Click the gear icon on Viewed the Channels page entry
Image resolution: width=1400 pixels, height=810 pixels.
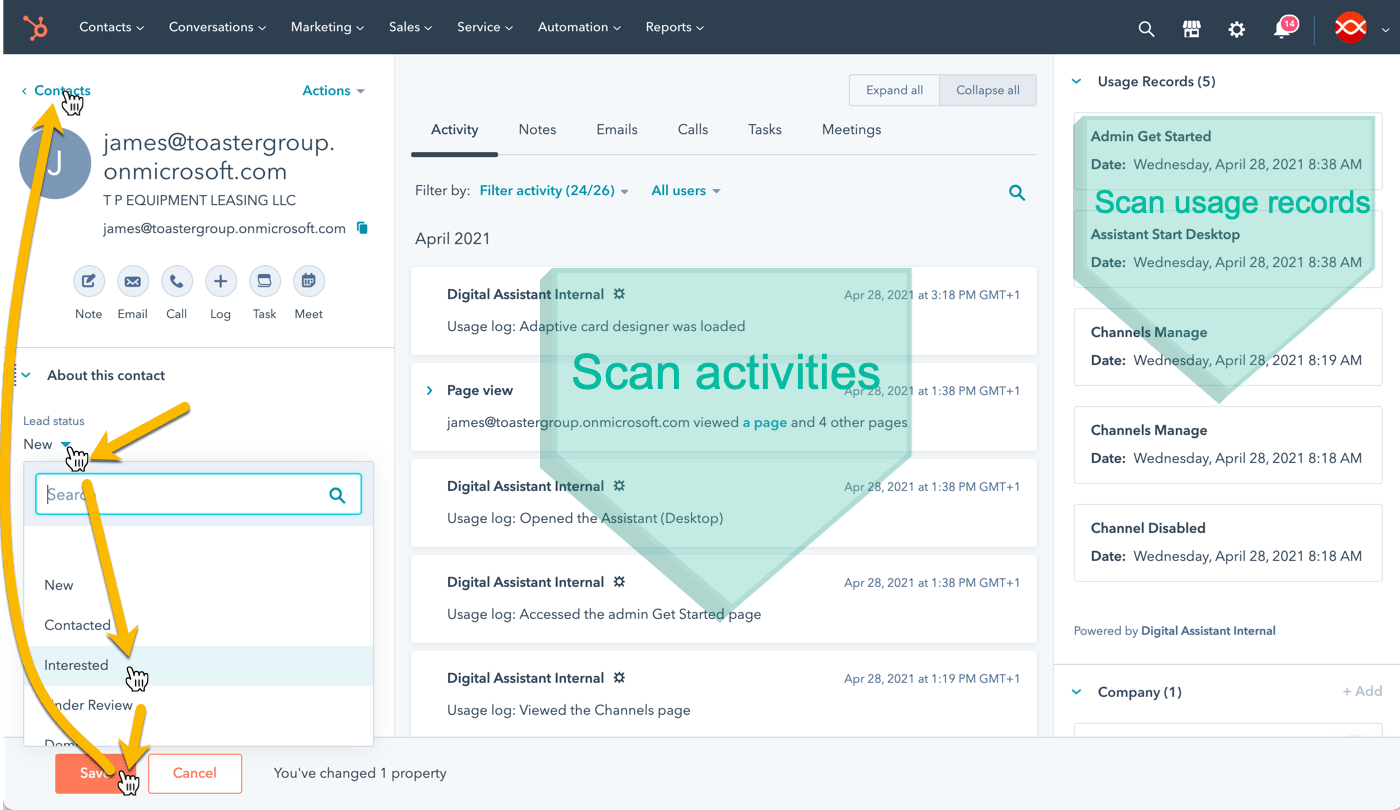pos(619,678)
